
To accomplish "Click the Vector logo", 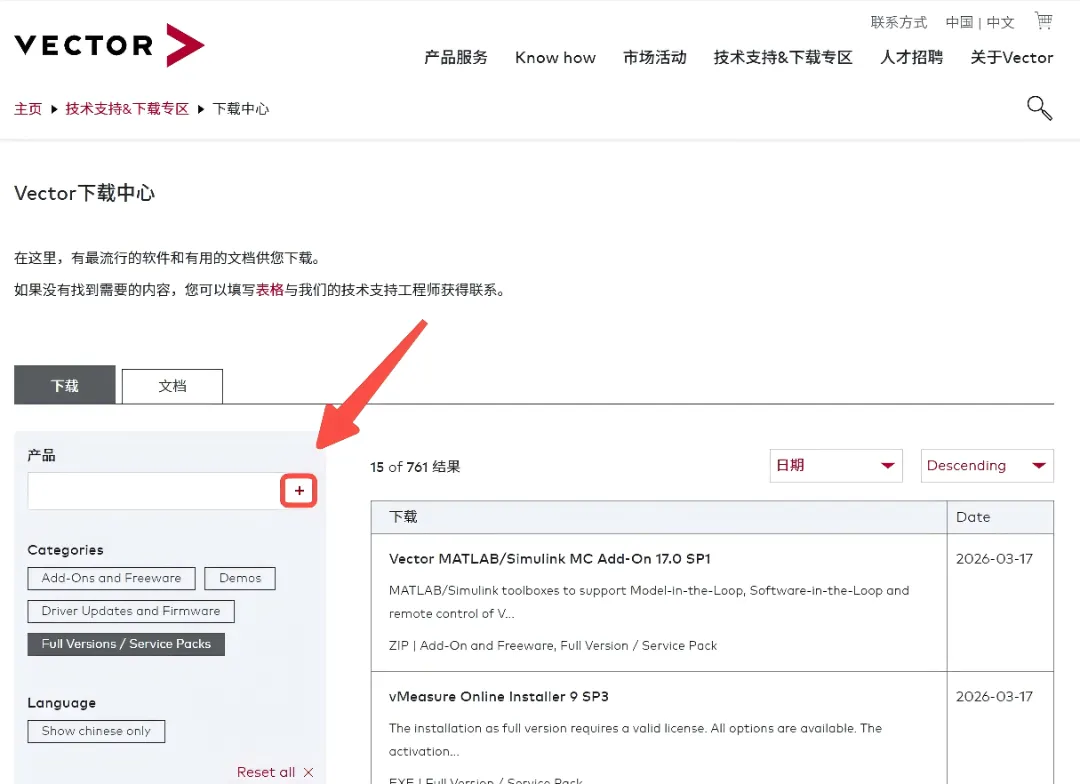I will [x=110, y=45].
